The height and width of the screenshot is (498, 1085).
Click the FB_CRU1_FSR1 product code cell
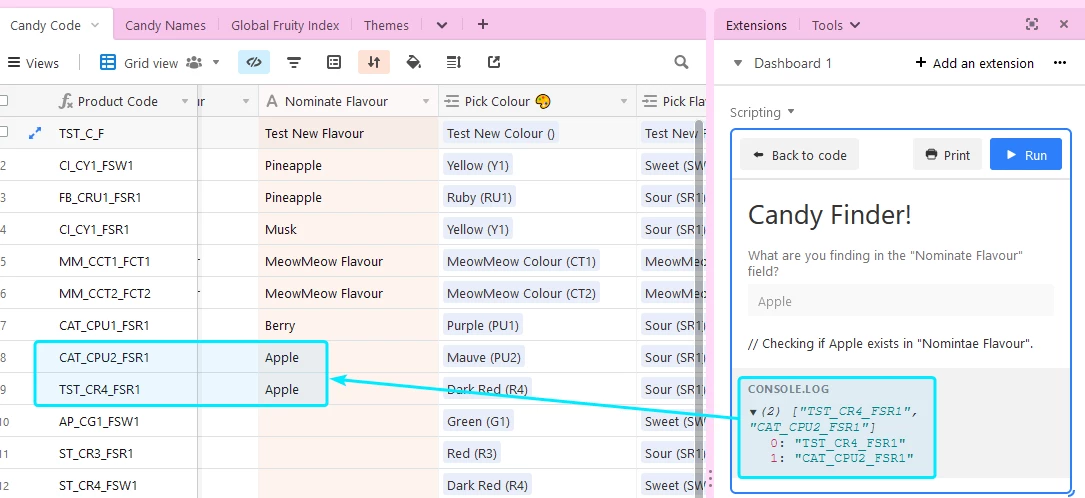point(100,197)
